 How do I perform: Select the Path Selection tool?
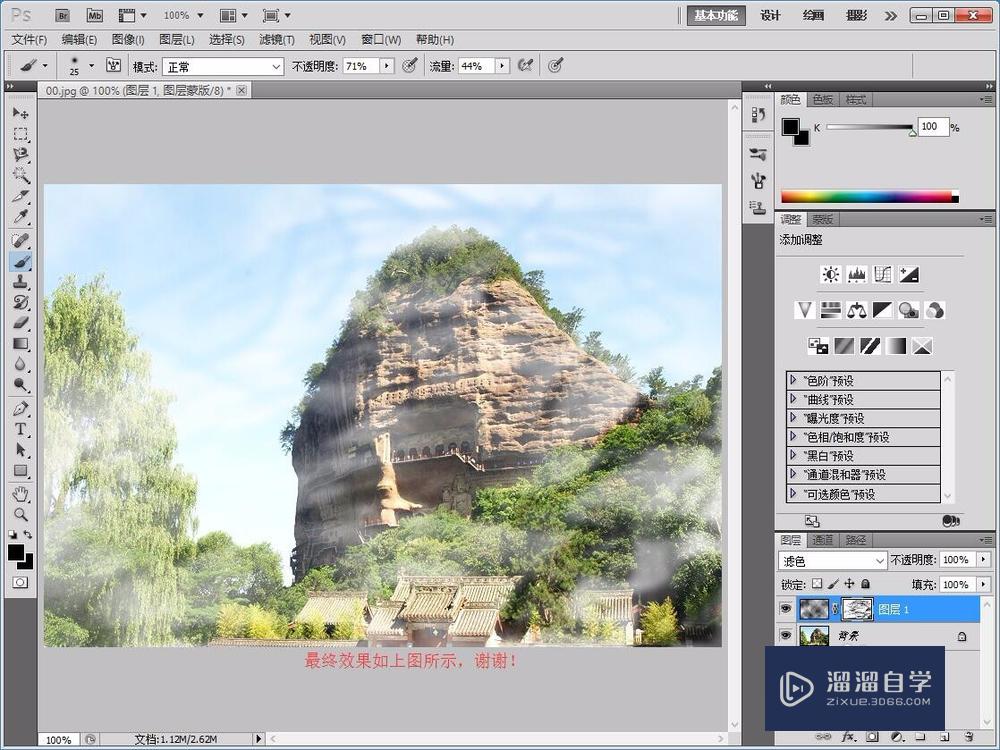[20, 450]
